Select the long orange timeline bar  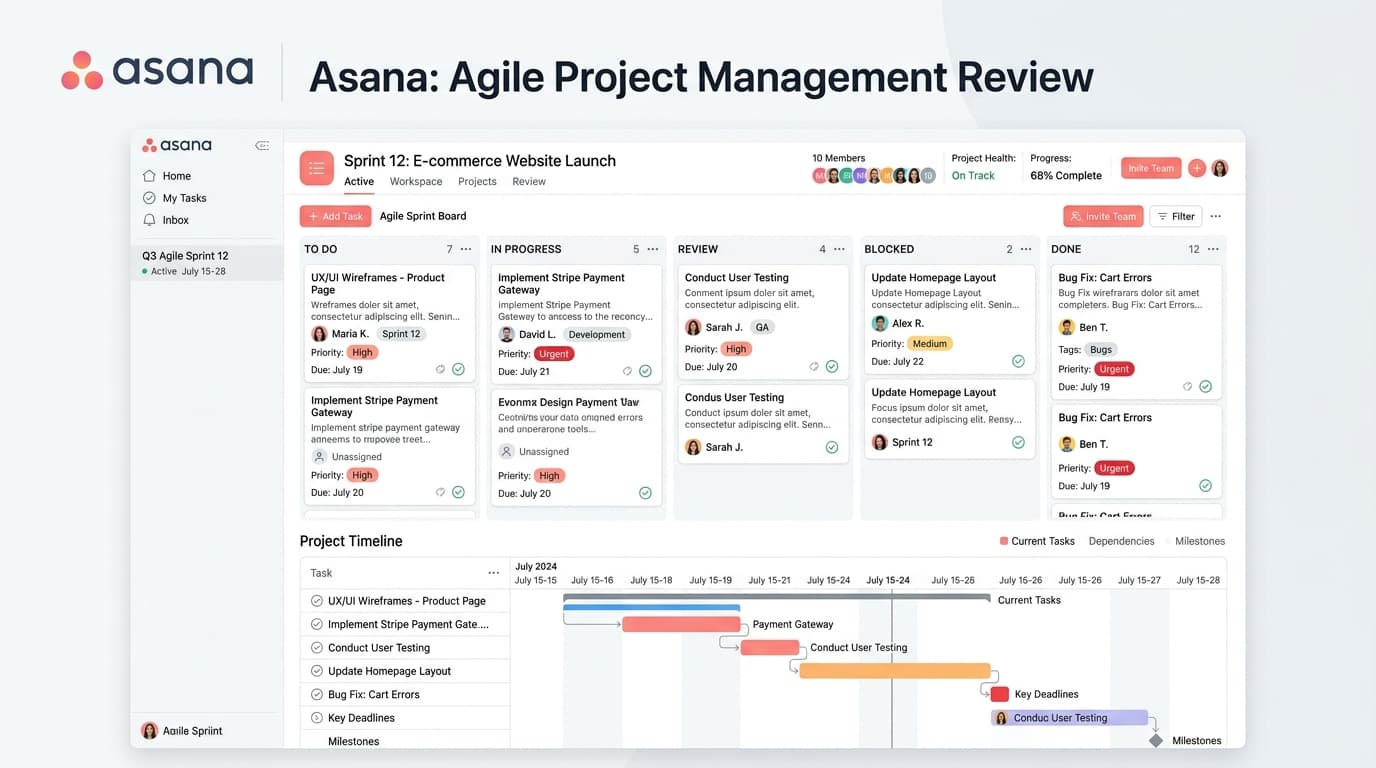895,671
